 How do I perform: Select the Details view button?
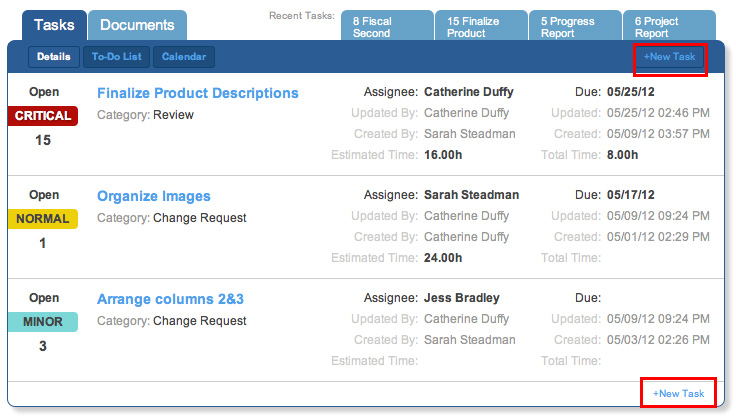pyautogui.click(x=54, y=57)
